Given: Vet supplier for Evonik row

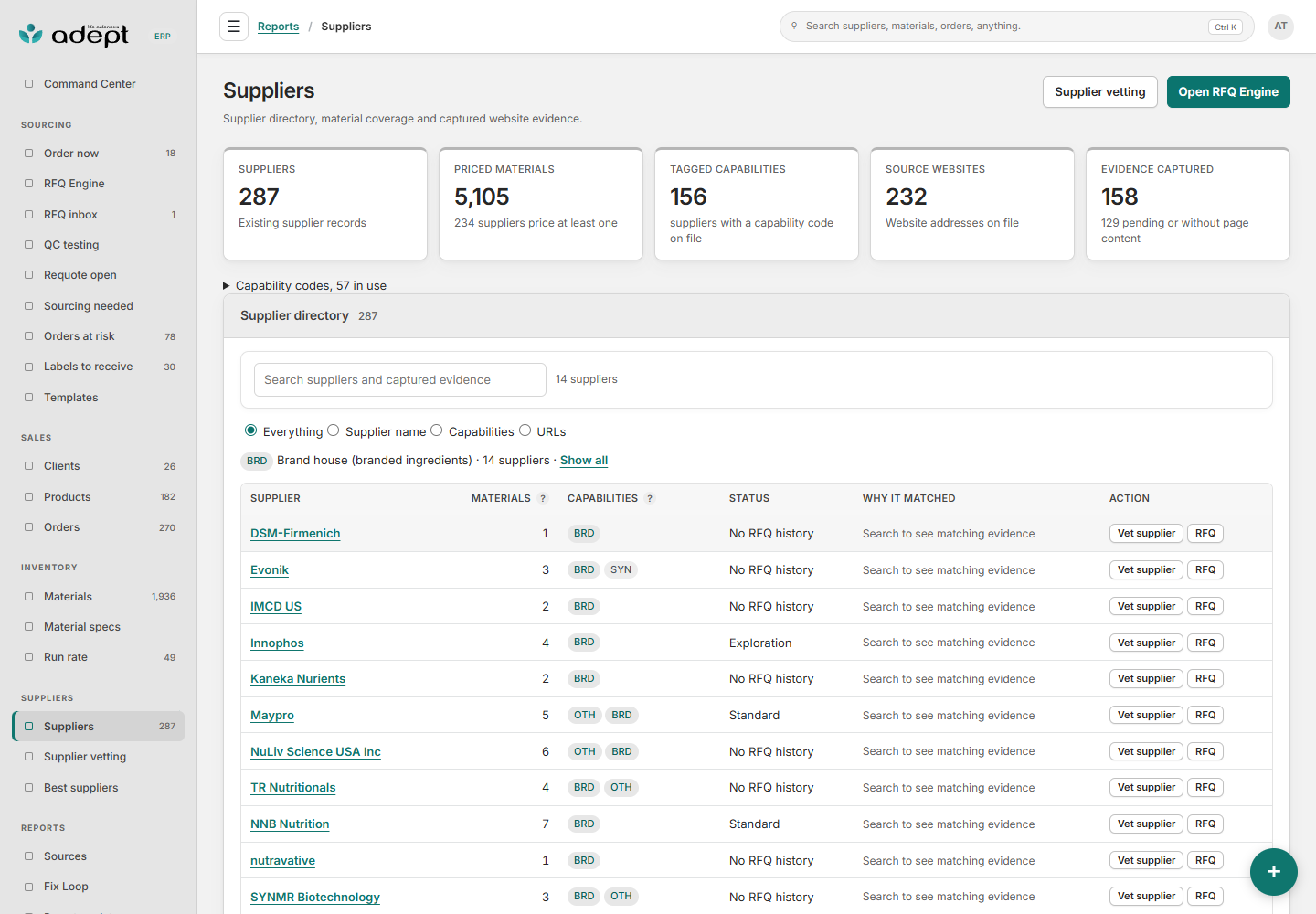Looking at the screenshot, I should [1146, 570].
